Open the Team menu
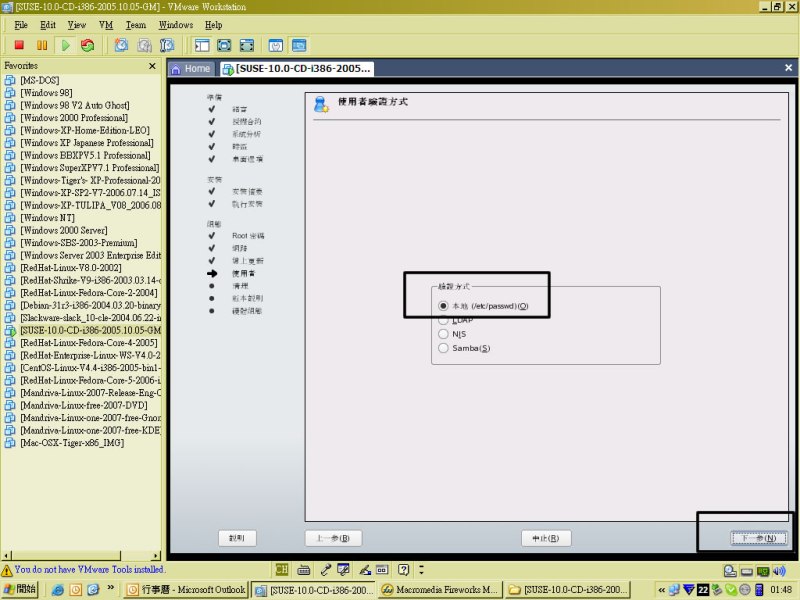The width and height of the screenshot is (800, 600). pos(136,25)
